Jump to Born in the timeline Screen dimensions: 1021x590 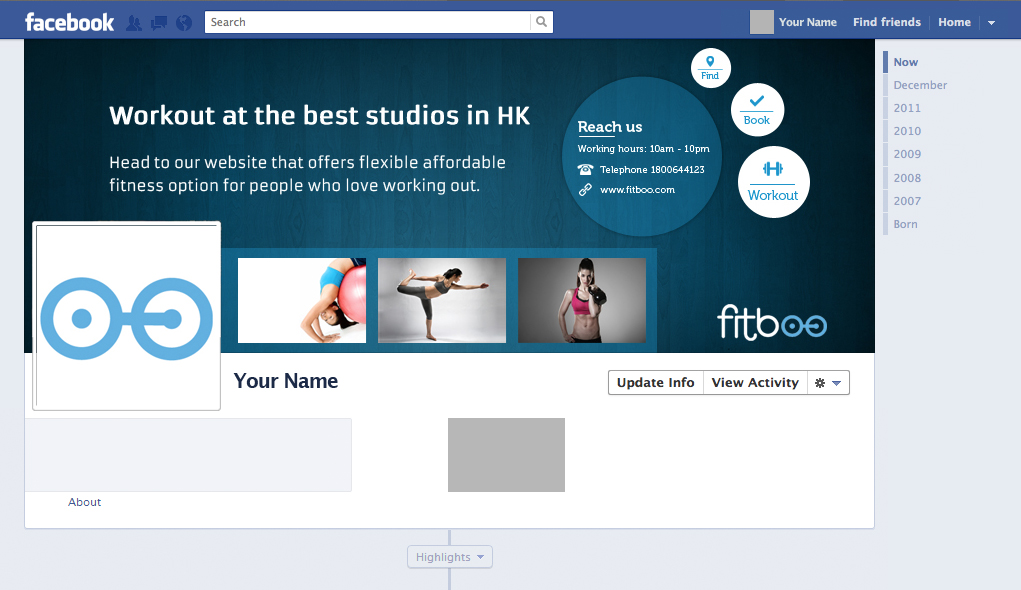(x=905, y=224)
